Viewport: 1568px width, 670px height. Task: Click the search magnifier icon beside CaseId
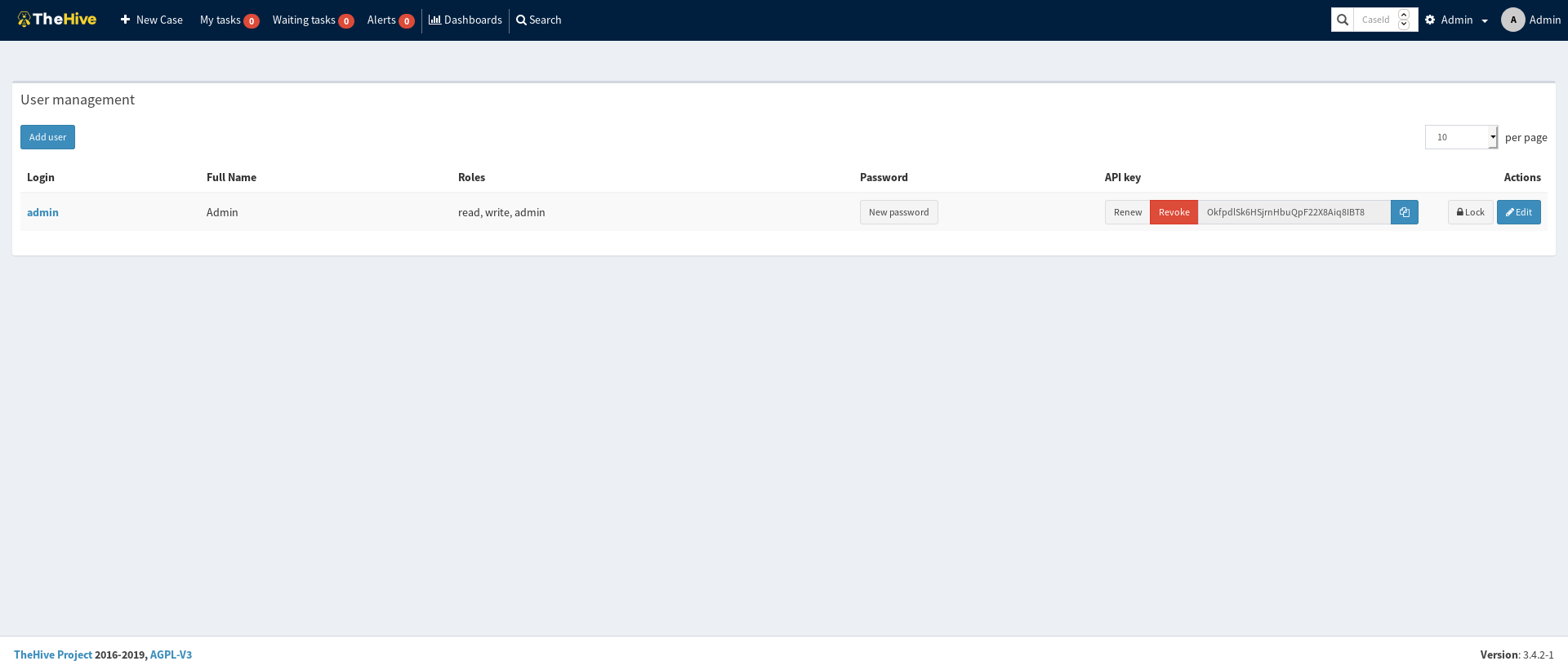point(1342,20)
